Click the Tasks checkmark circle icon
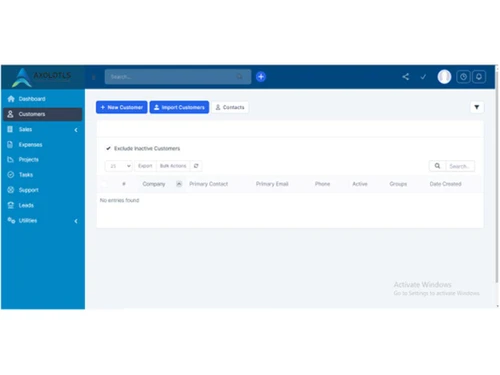The height and width of the screenshot is (375, 500). (11, 175)
